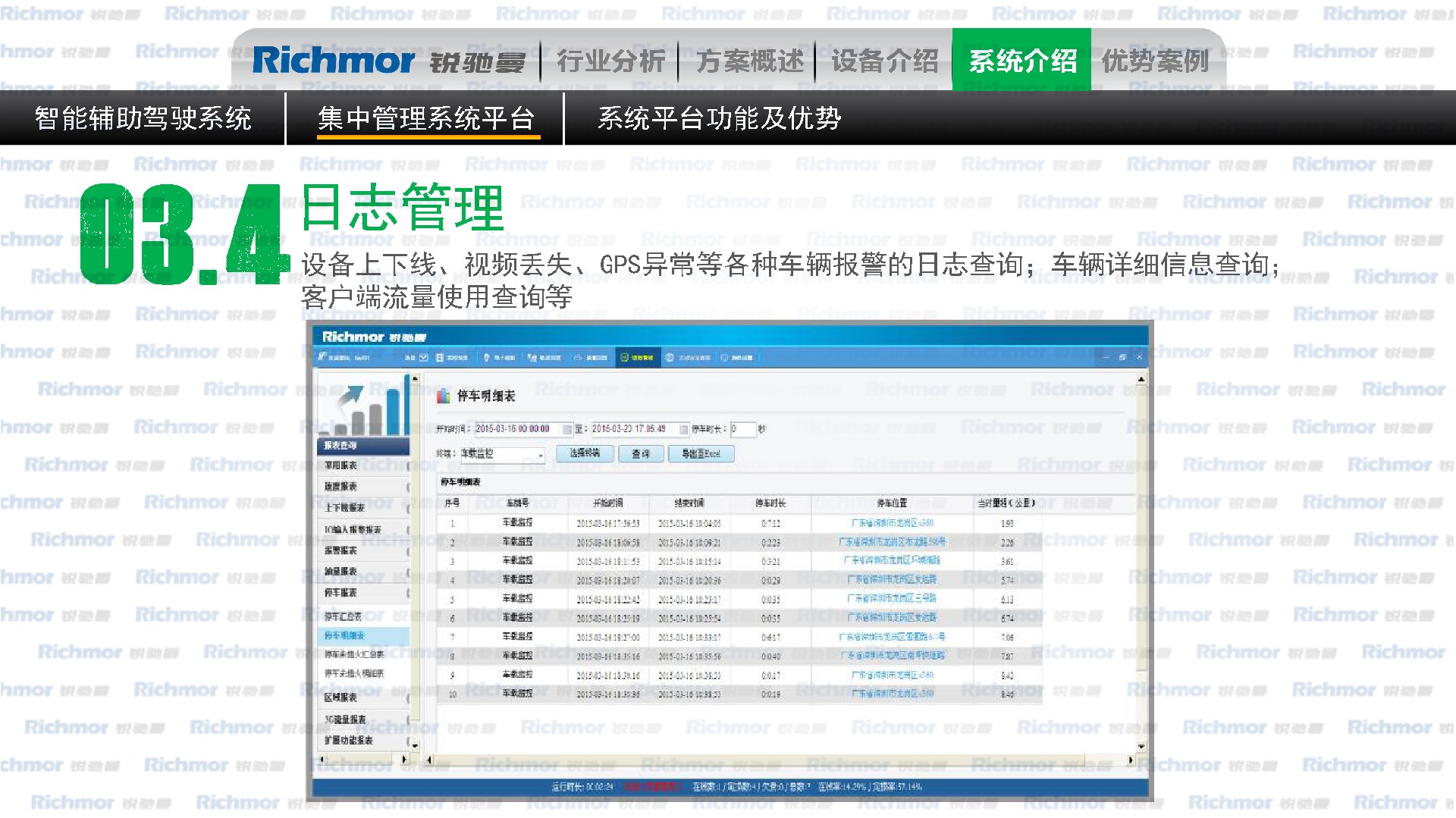Click the 停车位置 column header
This screenshot has width=1456, height=818.
[892, 503]
